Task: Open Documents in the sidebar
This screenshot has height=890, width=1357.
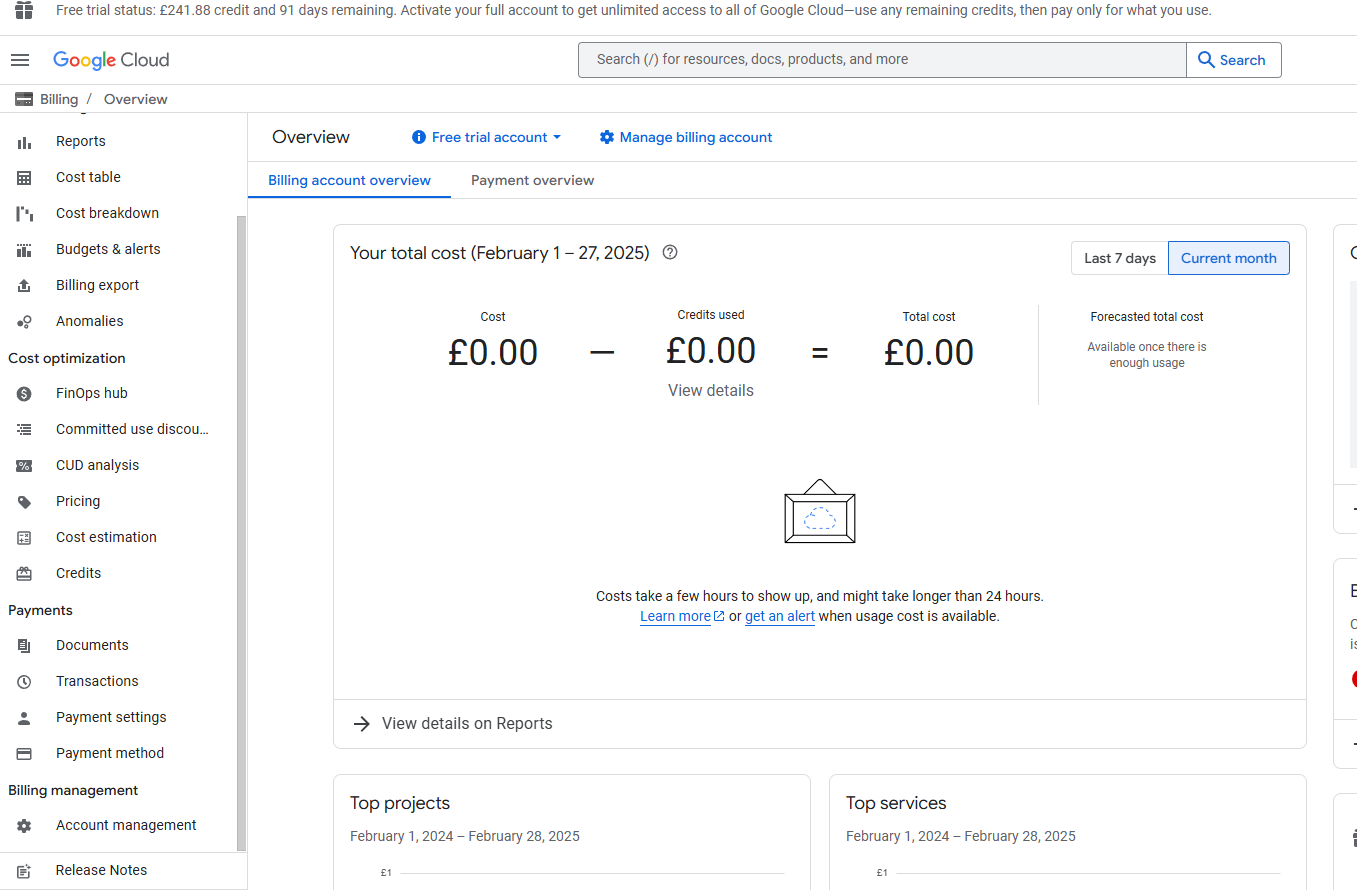Action: click(x=92, y=646)
